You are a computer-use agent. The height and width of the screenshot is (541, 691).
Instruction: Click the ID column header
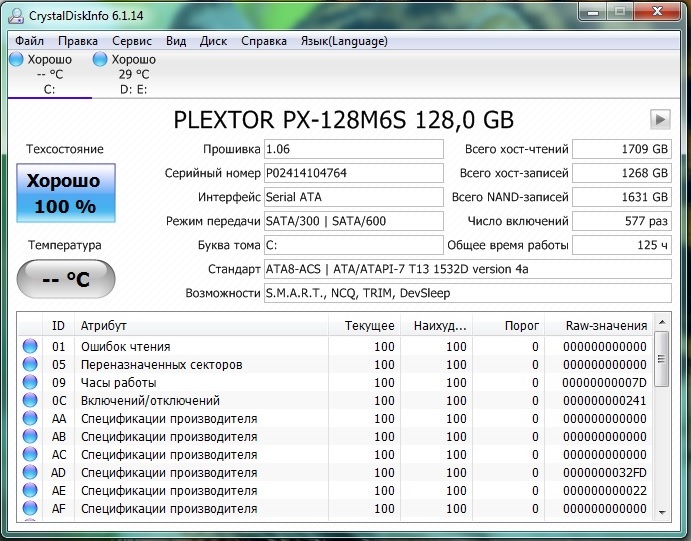(x=58, y=326)
